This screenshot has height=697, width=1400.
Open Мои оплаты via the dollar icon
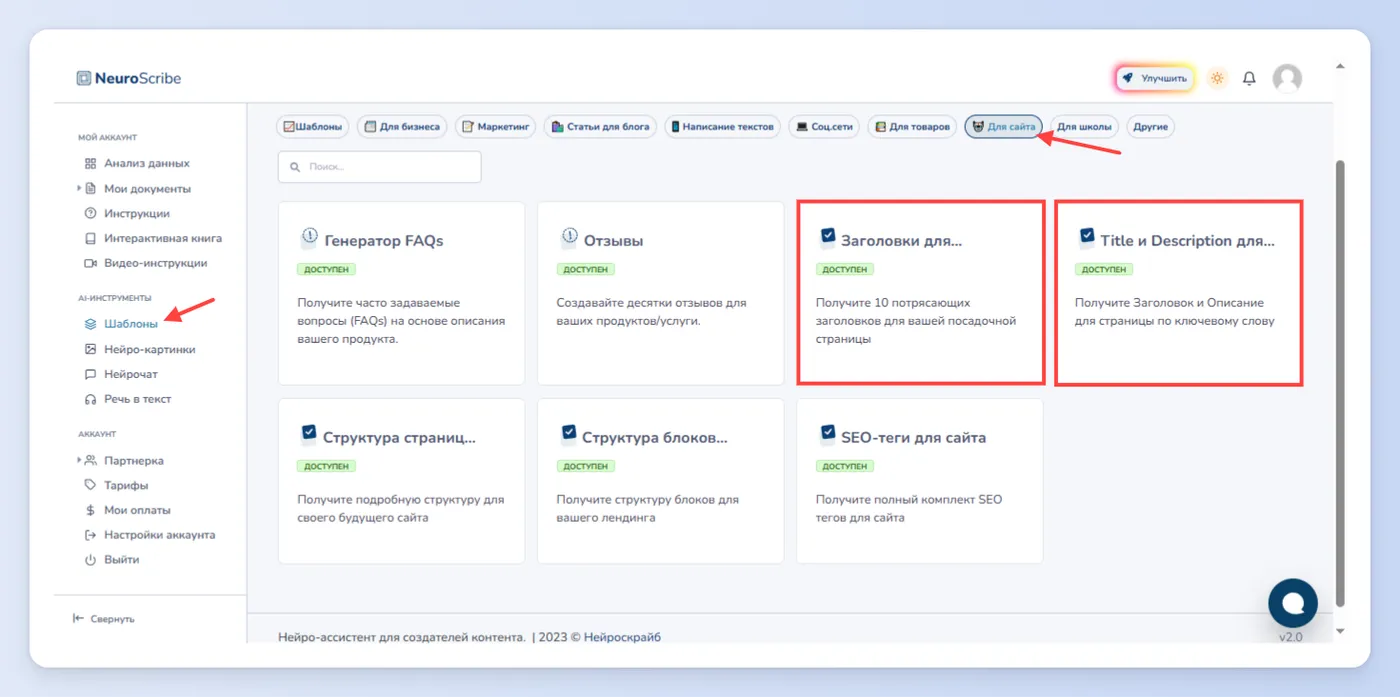coord(90,510)
